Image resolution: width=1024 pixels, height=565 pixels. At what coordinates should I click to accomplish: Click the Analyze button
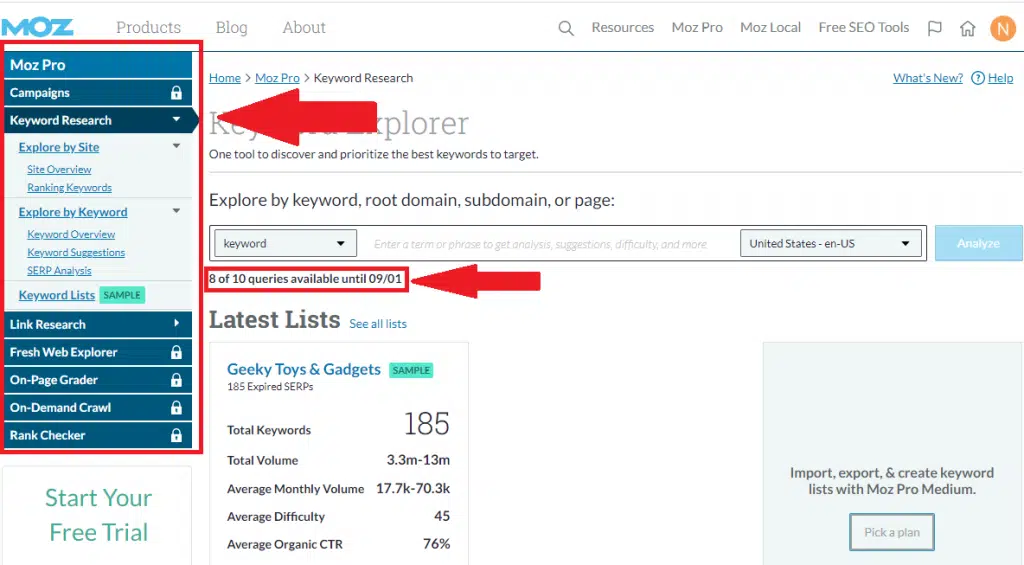point(978,243)
